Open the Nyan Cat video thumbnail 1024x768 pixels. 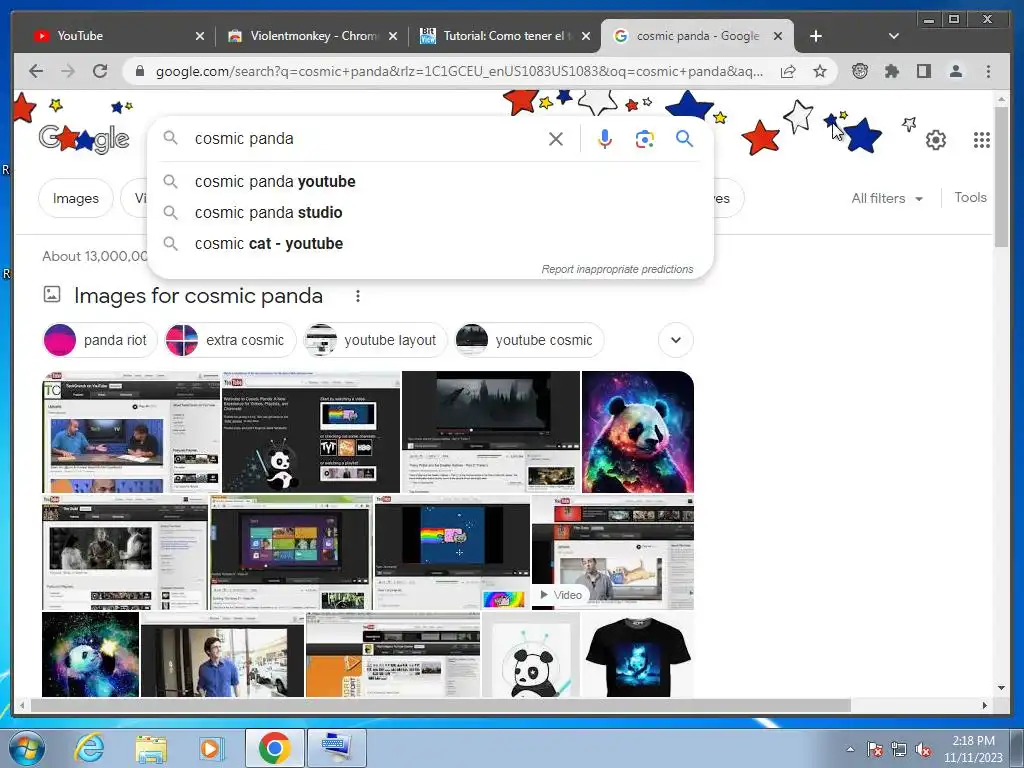(x=452, y=552)
